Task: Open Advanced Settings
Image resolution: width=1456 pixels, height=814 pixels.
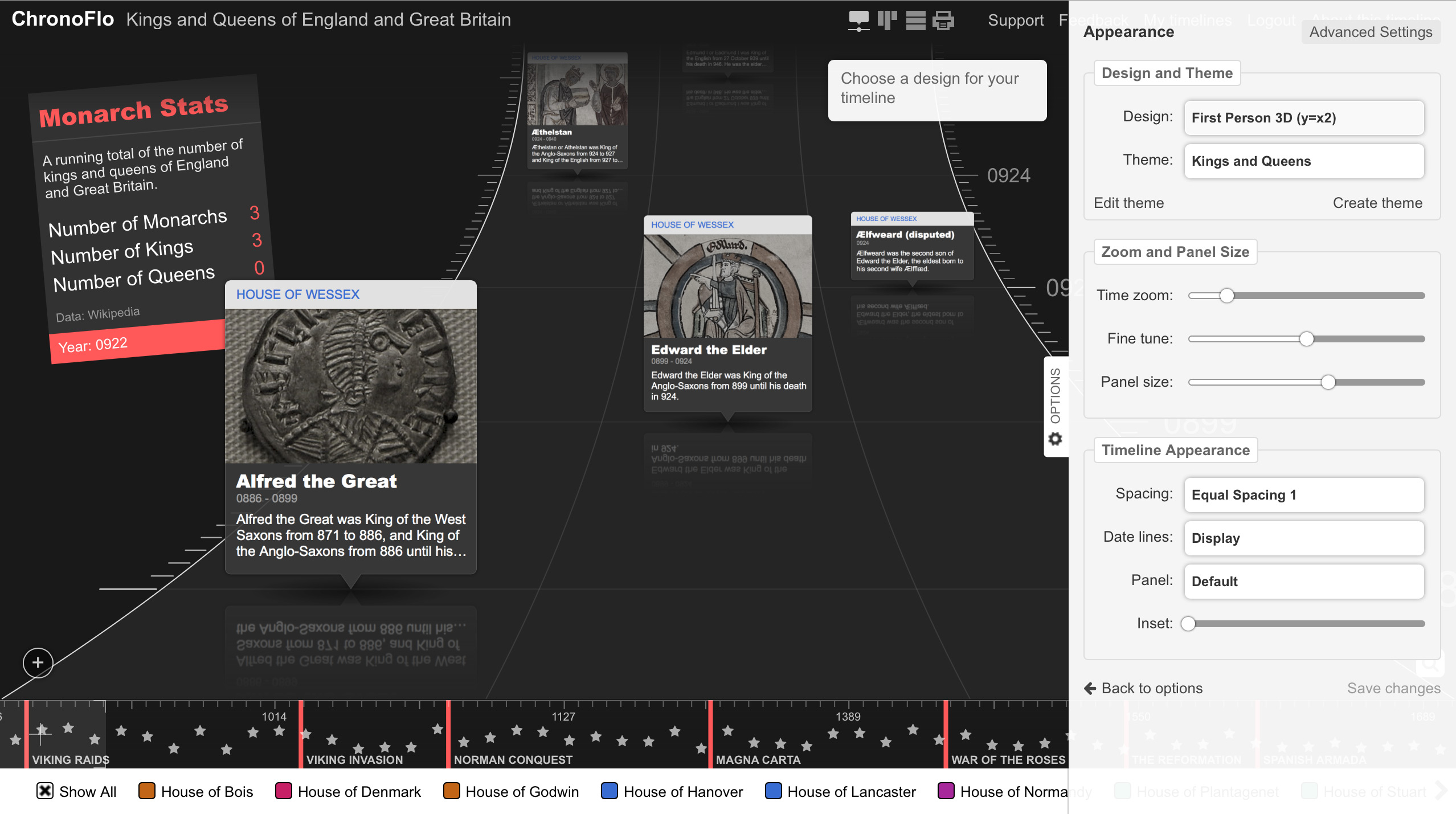Action: [1371, 32]
